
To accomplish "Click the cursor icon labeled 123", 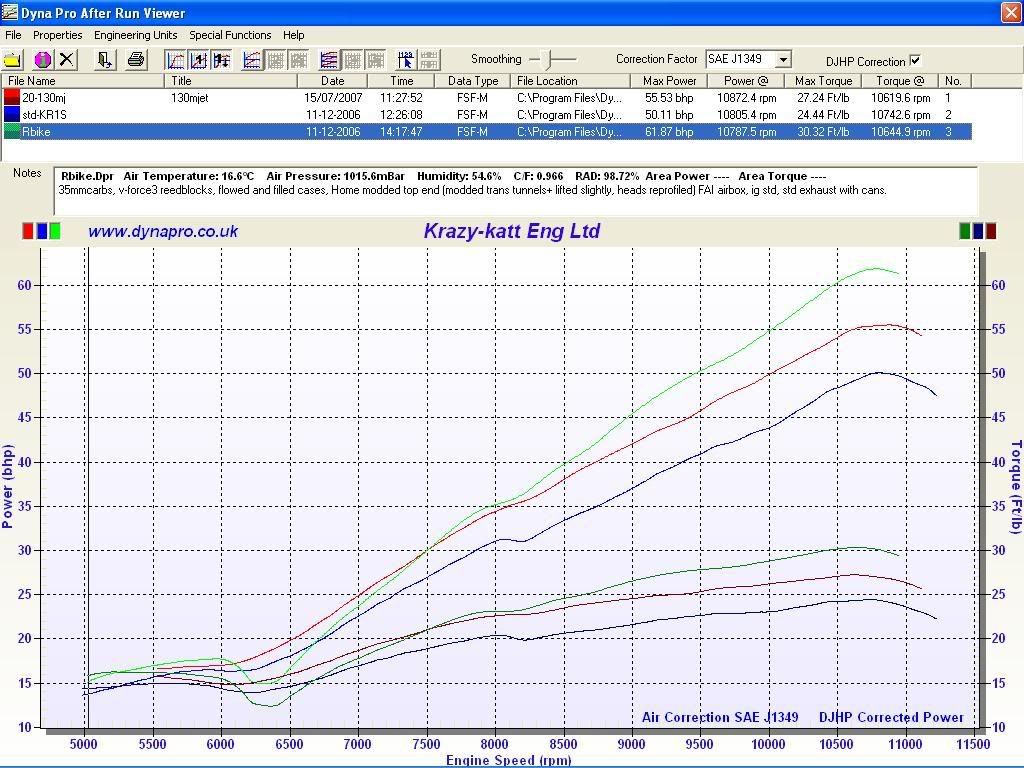I will pyautogui.click(x=406, y=60).
